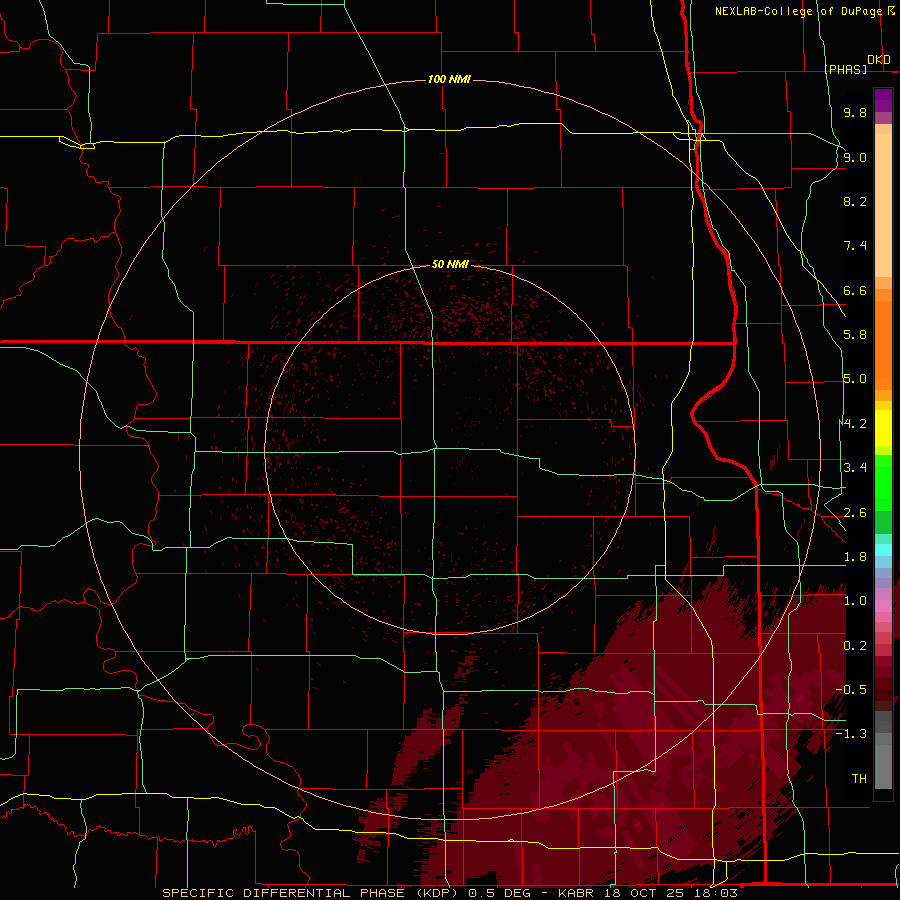900x900 pixels.
Task: Pick the peach segment of the color bar
Action: coord(883,205)
